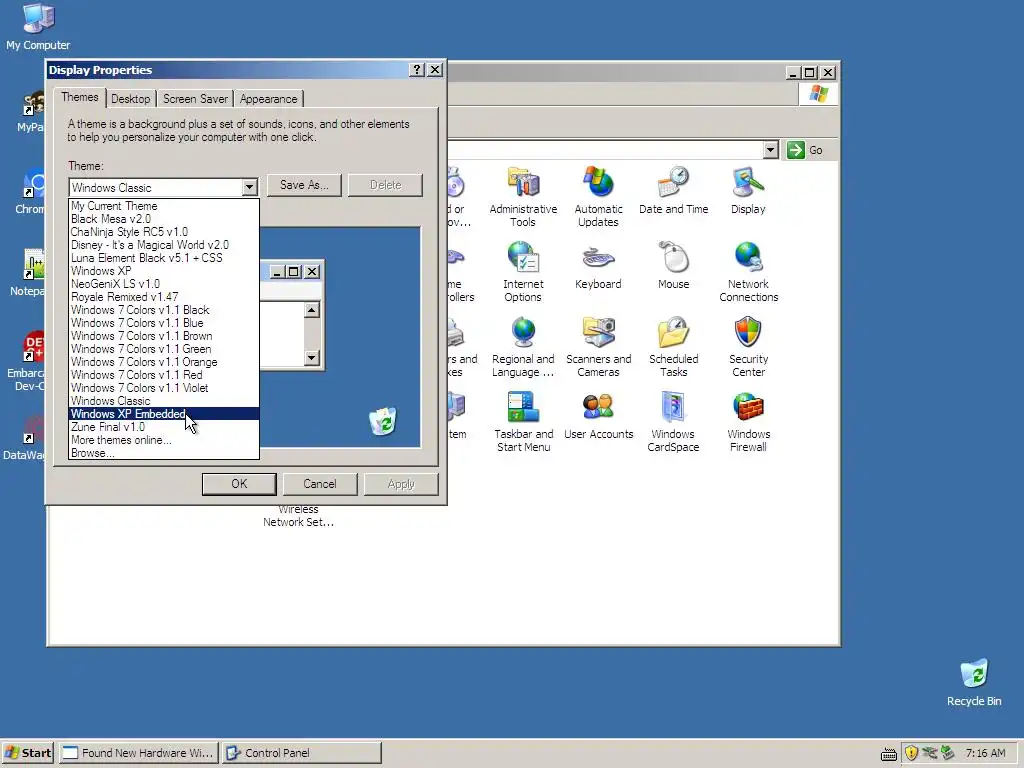Select the Themes tab
This screenshot has height=768, width=1024.
pos(80,97)
